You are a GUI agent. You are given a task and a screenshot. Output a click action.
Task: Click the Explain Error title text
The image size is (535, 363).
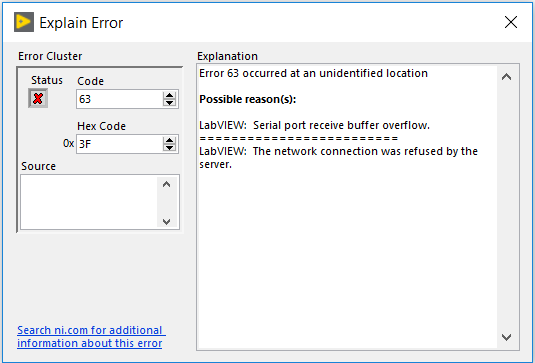tap(81, 23)
